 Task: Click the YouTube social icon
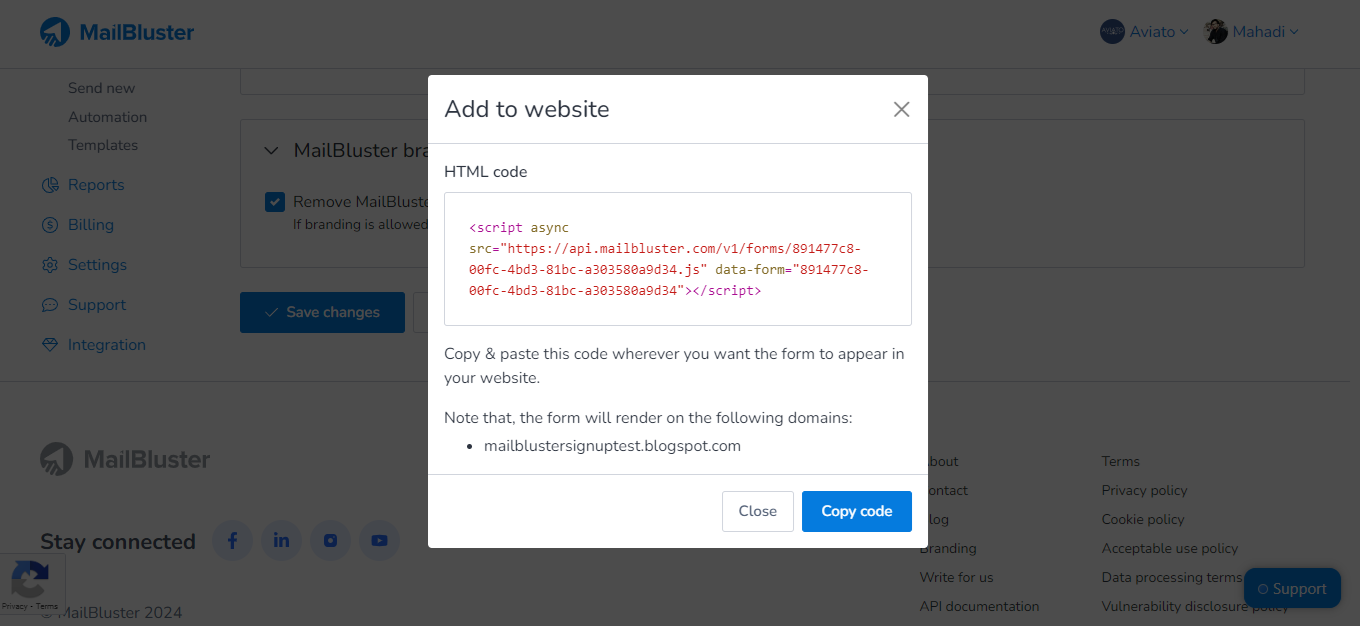(379, 540)
